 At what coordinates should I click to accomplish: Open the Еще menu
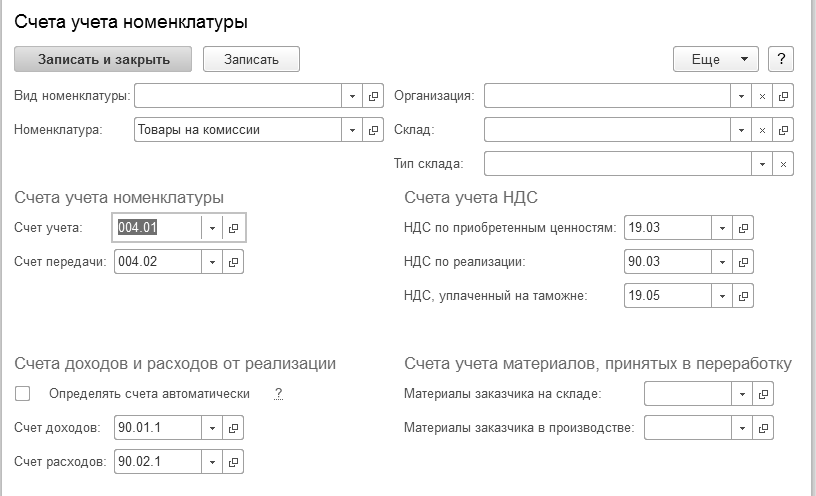tap(716, 60)
